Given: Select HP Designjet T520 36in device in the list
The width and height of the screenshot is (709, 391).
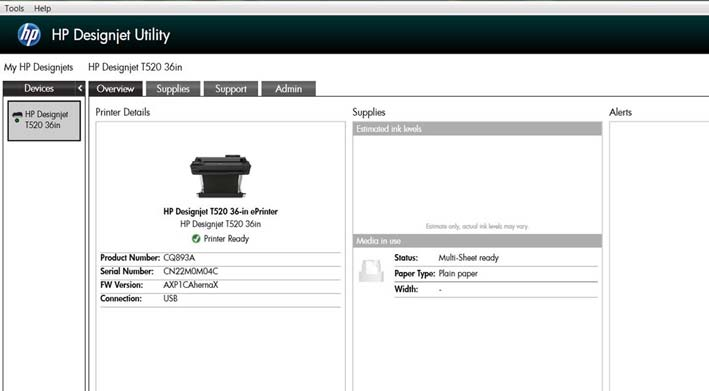Looking at the screenshot, I should tap(44, 120).
